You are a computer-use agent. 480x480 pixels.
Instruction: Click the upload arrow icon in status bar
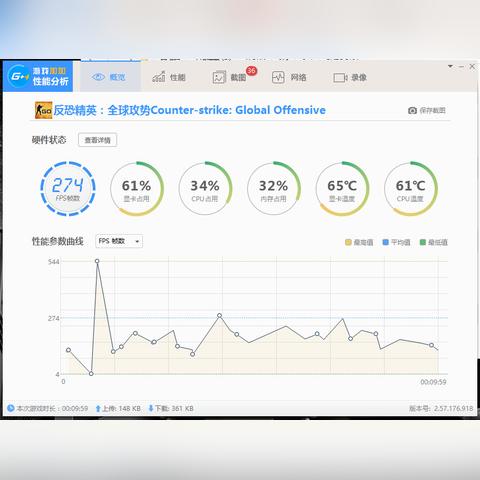point(98,408)
